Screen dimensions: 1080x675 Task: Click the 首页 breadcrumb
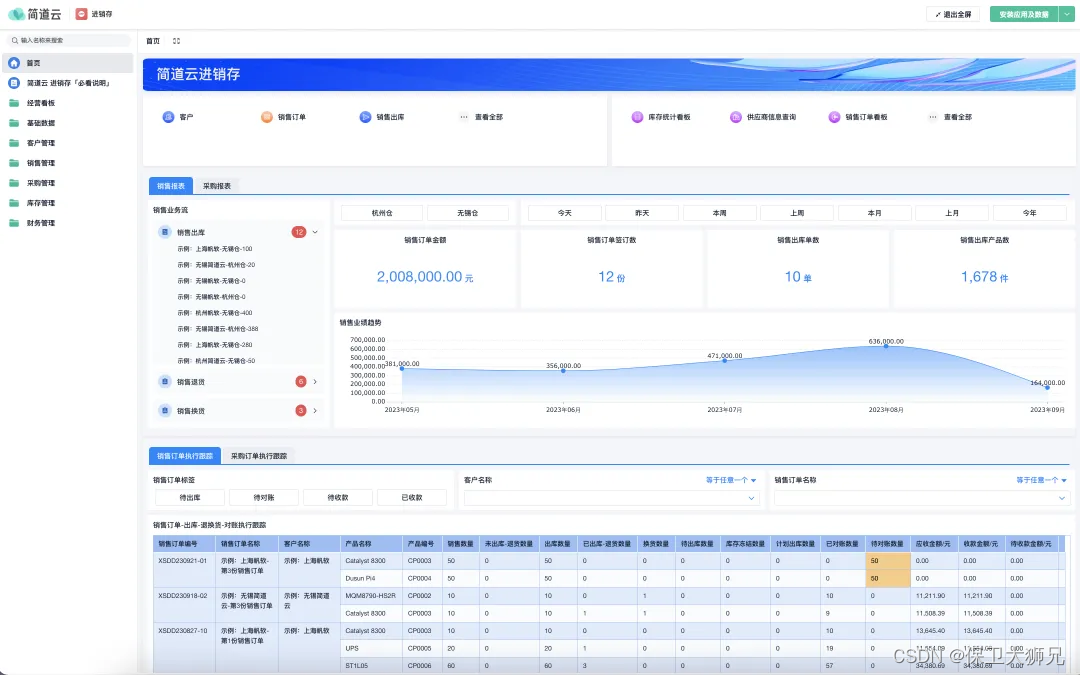[x=153, y=41]
